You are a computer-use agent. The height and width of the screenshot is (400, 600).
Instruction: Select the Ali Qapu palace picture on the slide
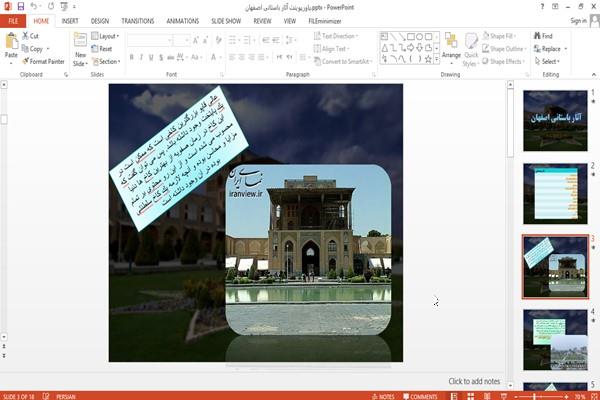(x=308, y=250)
